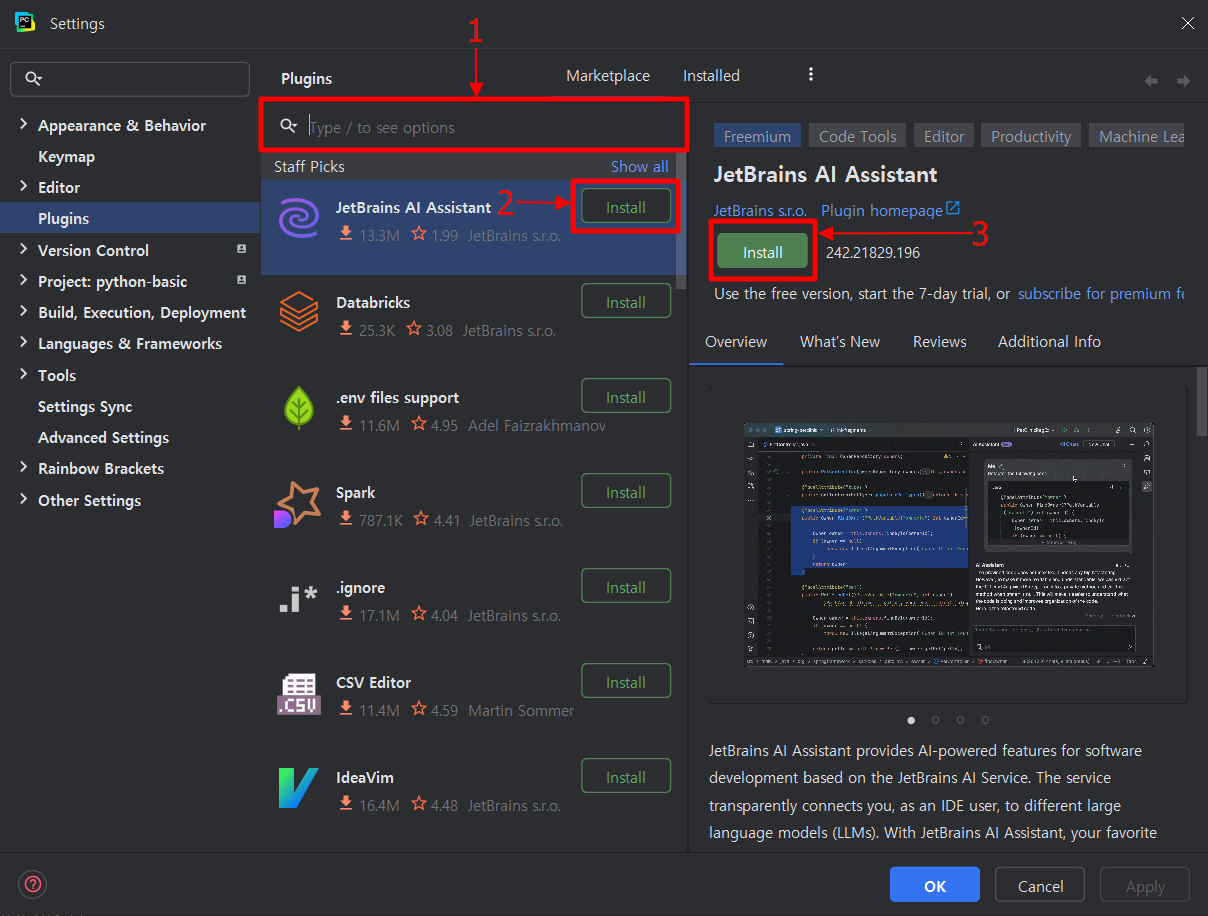This screenshot has width=1208, height=916.
Task: Click the subscribe for premium link
Action: (x=1101, y=294)
